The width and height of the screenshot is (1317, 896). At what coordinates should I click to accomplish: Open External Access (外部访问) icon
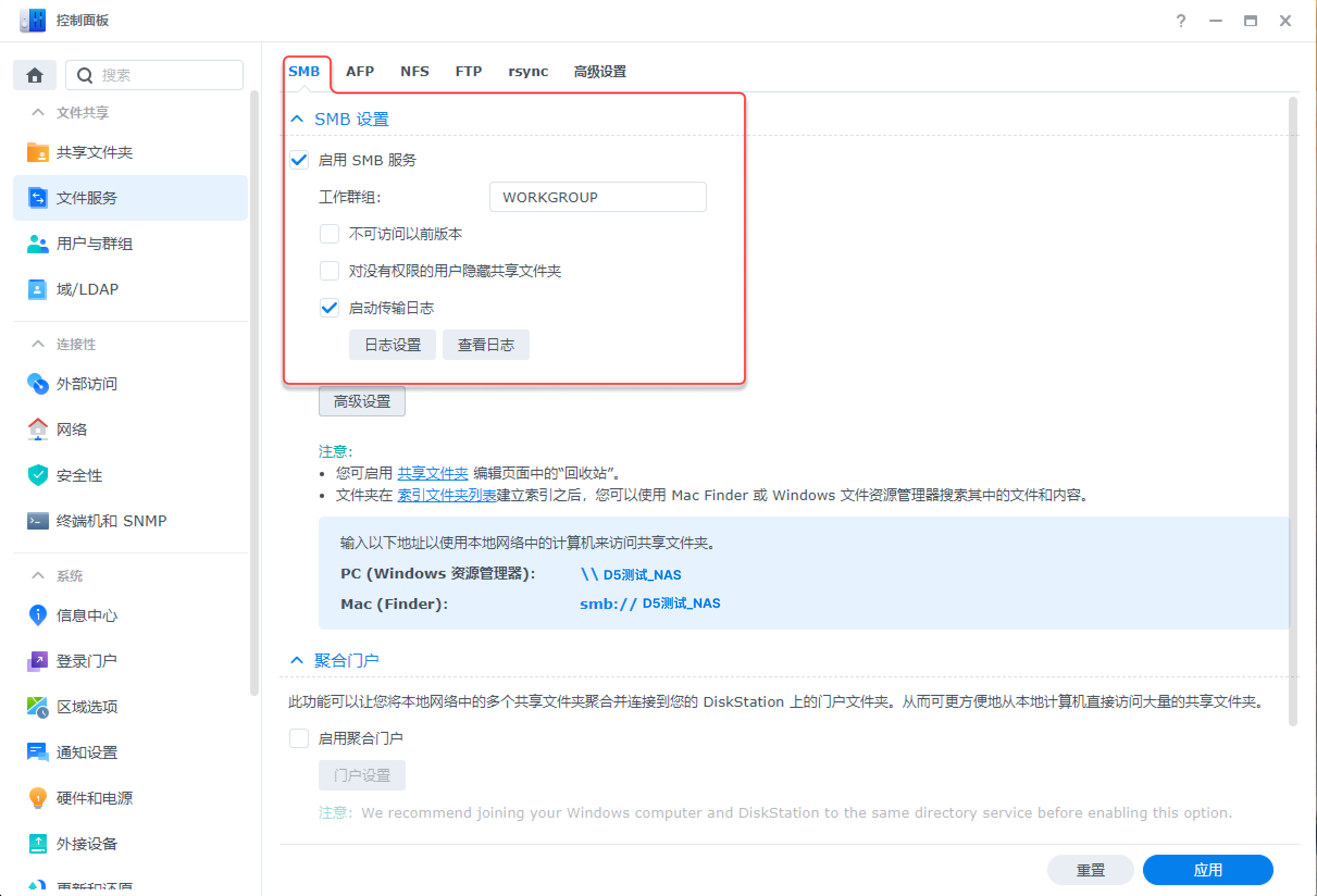tap(38, 384)
